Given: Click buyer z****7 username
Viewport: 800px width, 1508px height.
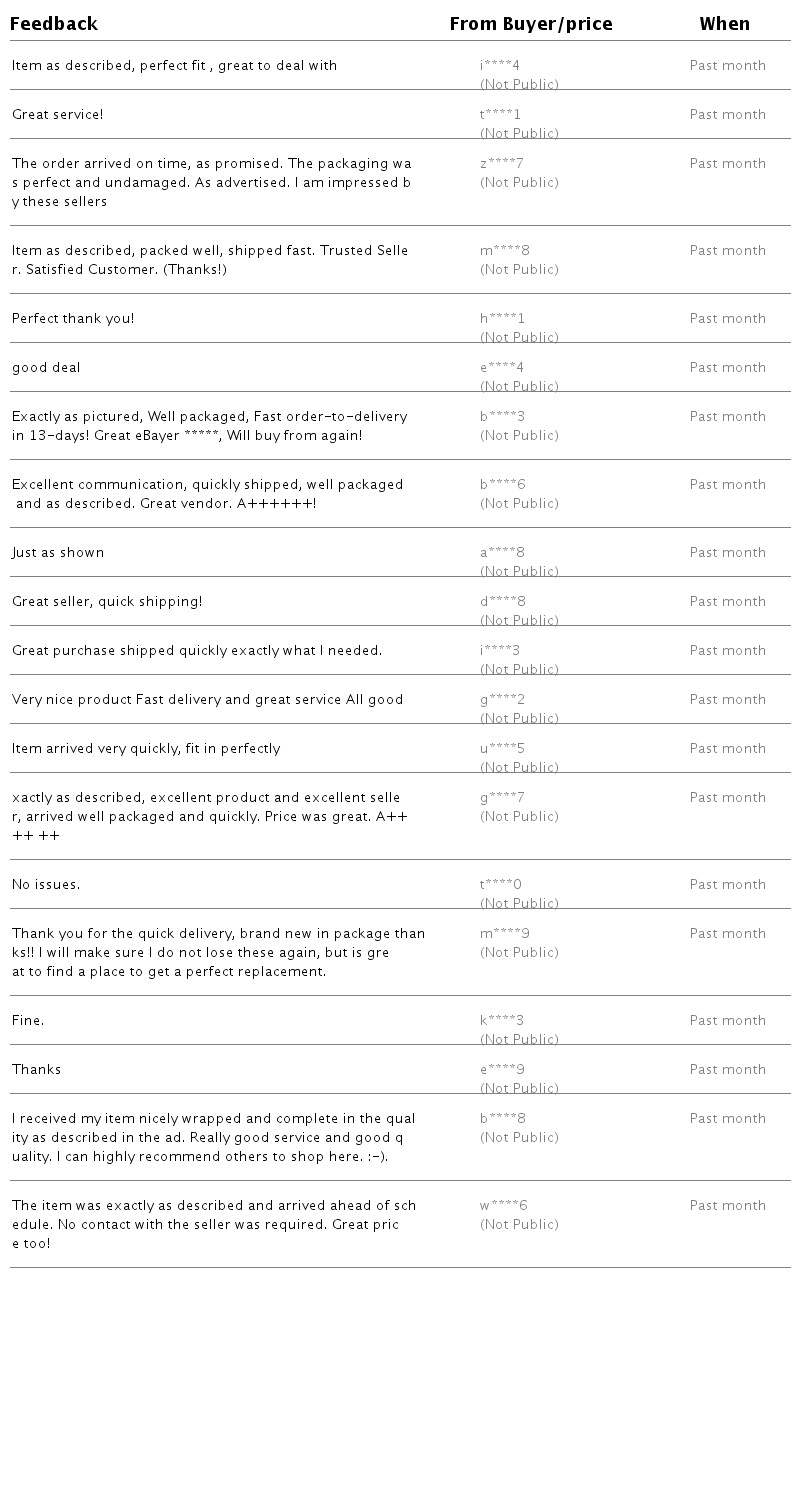Looking at the screenshot, I should (x=502, y=164).
